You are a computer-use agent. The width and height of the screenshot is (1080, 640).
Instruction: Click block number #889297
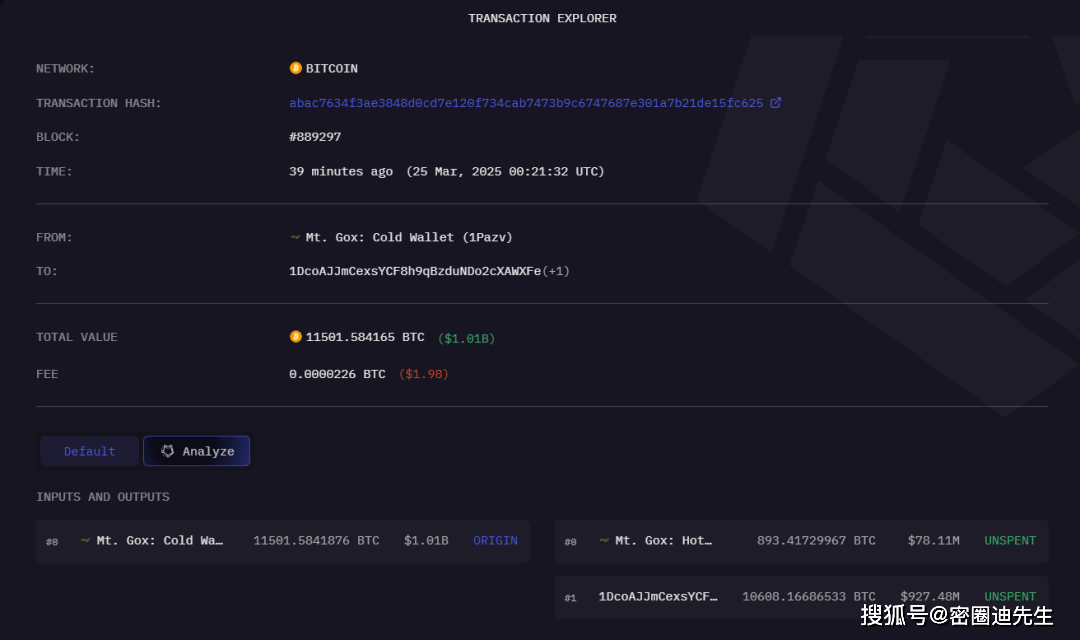(x=315, y=136)
